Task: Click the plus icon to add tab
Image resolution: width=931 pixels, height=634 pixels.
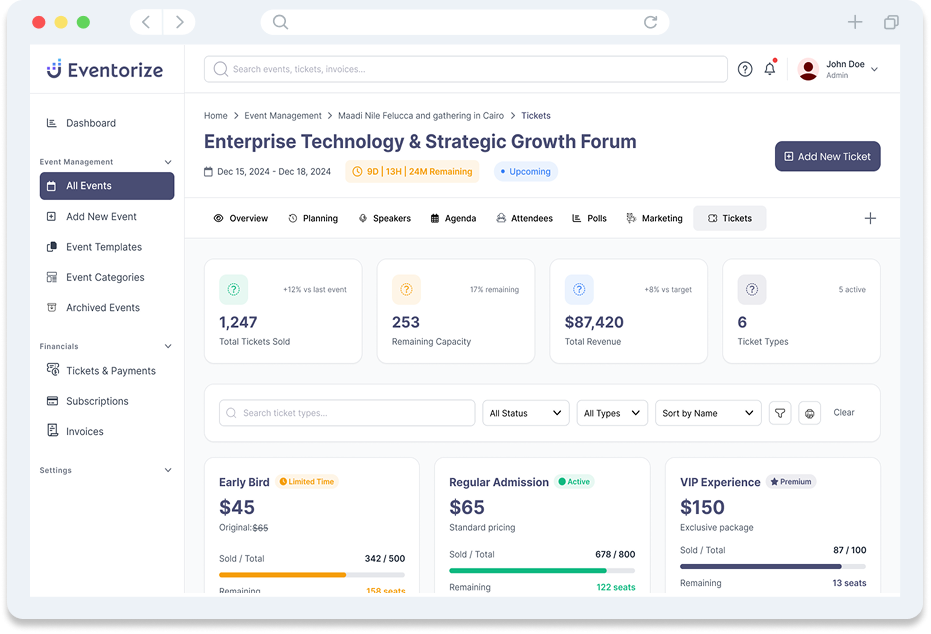Action: click(870, 218)
